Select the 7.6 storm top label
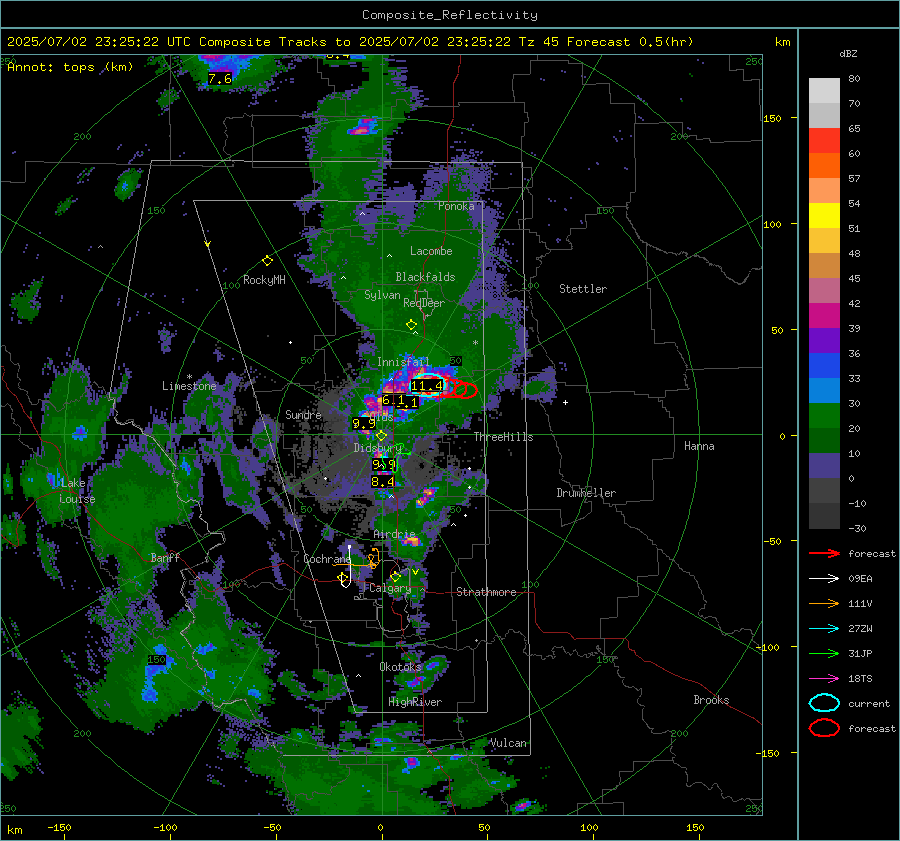Screen dimensions: 900x841 tap(220, 79)
